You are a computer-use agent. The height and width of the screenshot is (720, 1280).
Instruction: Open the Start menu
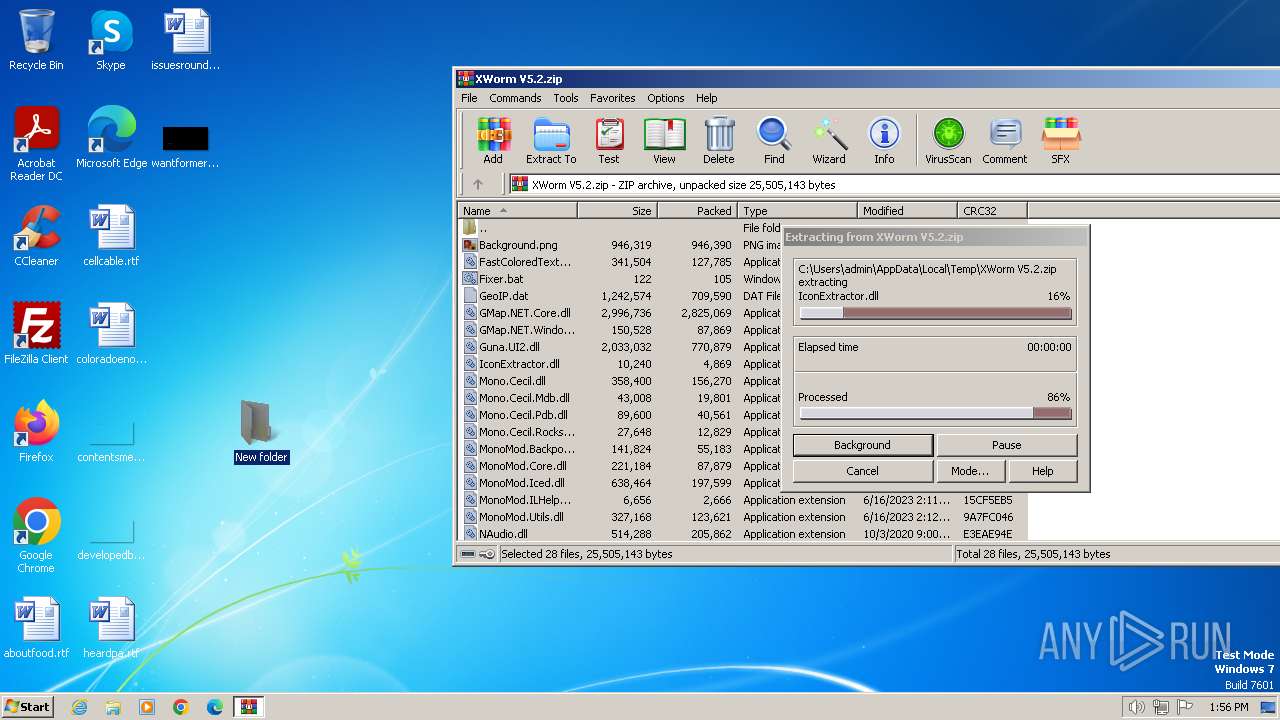point(27,707)
